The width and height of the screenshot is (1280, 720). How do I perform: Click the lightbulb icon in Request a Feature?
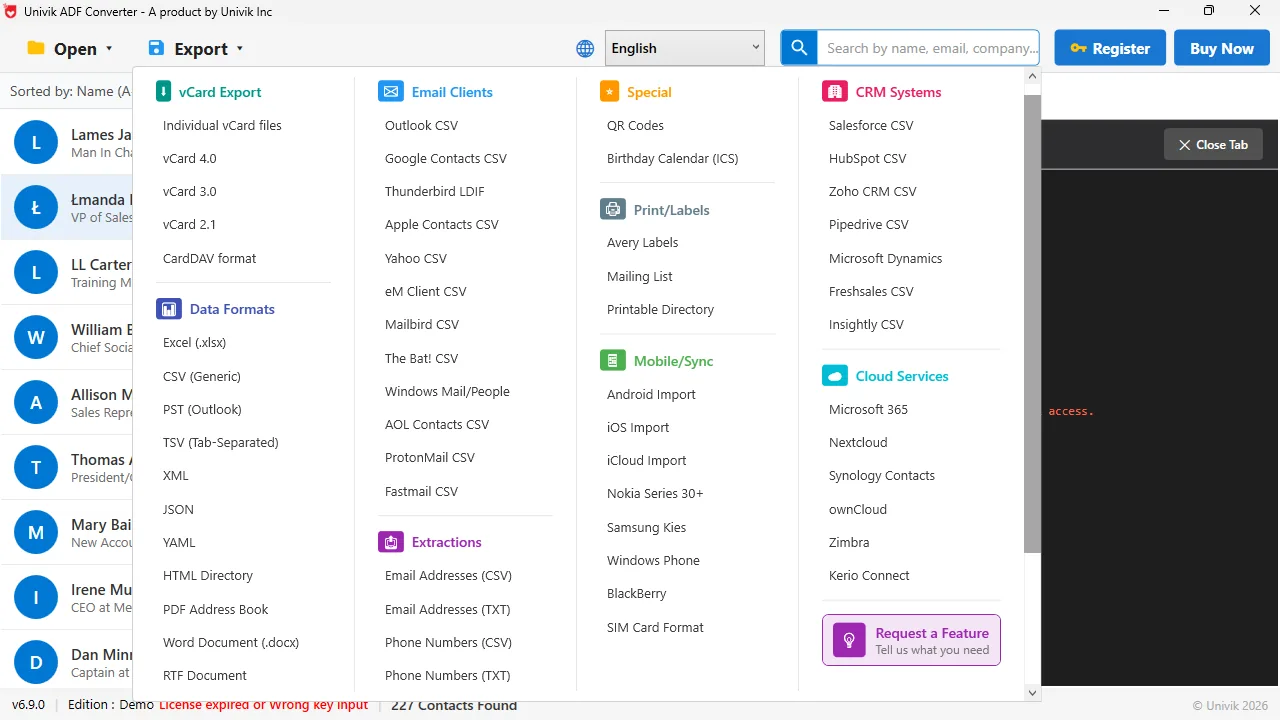pyautogui.click(x=849, y=640)
